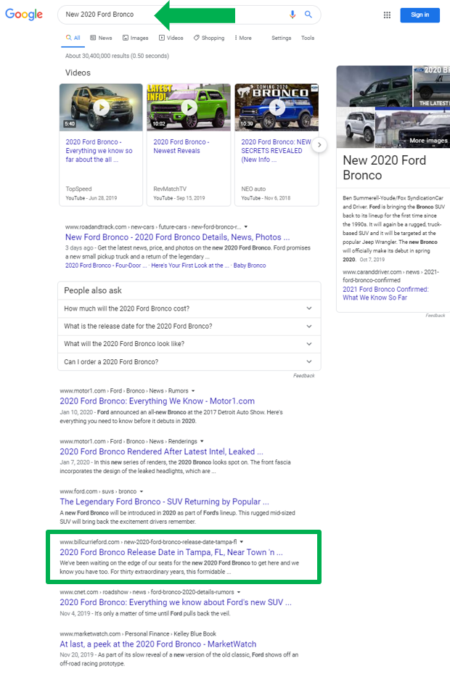The height and width of the screenshot is (677, 450).
Task: Open Motor1 Rumors result options arrow
Action: [x=193, y=391]
